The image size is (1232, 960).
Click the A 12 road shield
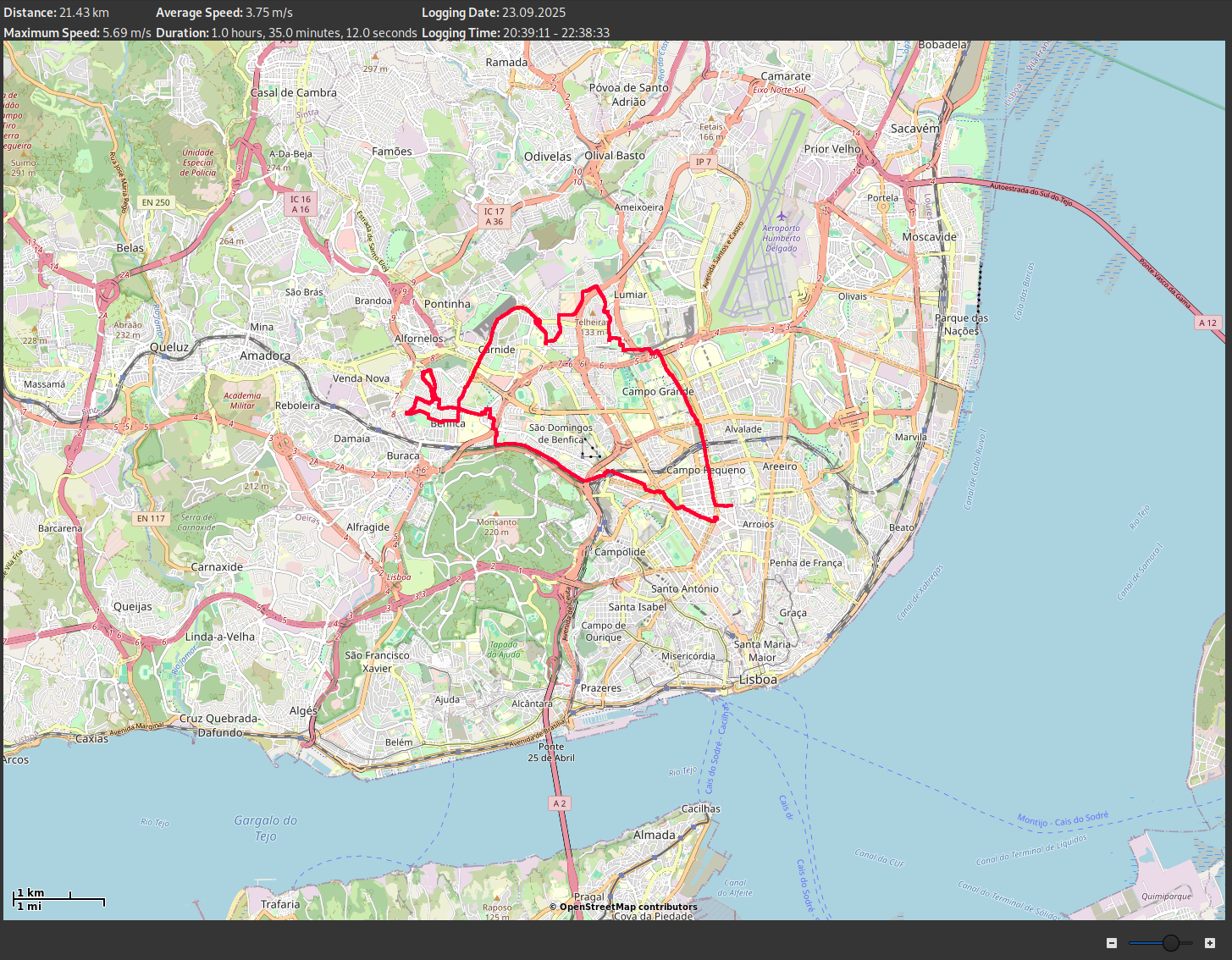(x=1207, y=323)
